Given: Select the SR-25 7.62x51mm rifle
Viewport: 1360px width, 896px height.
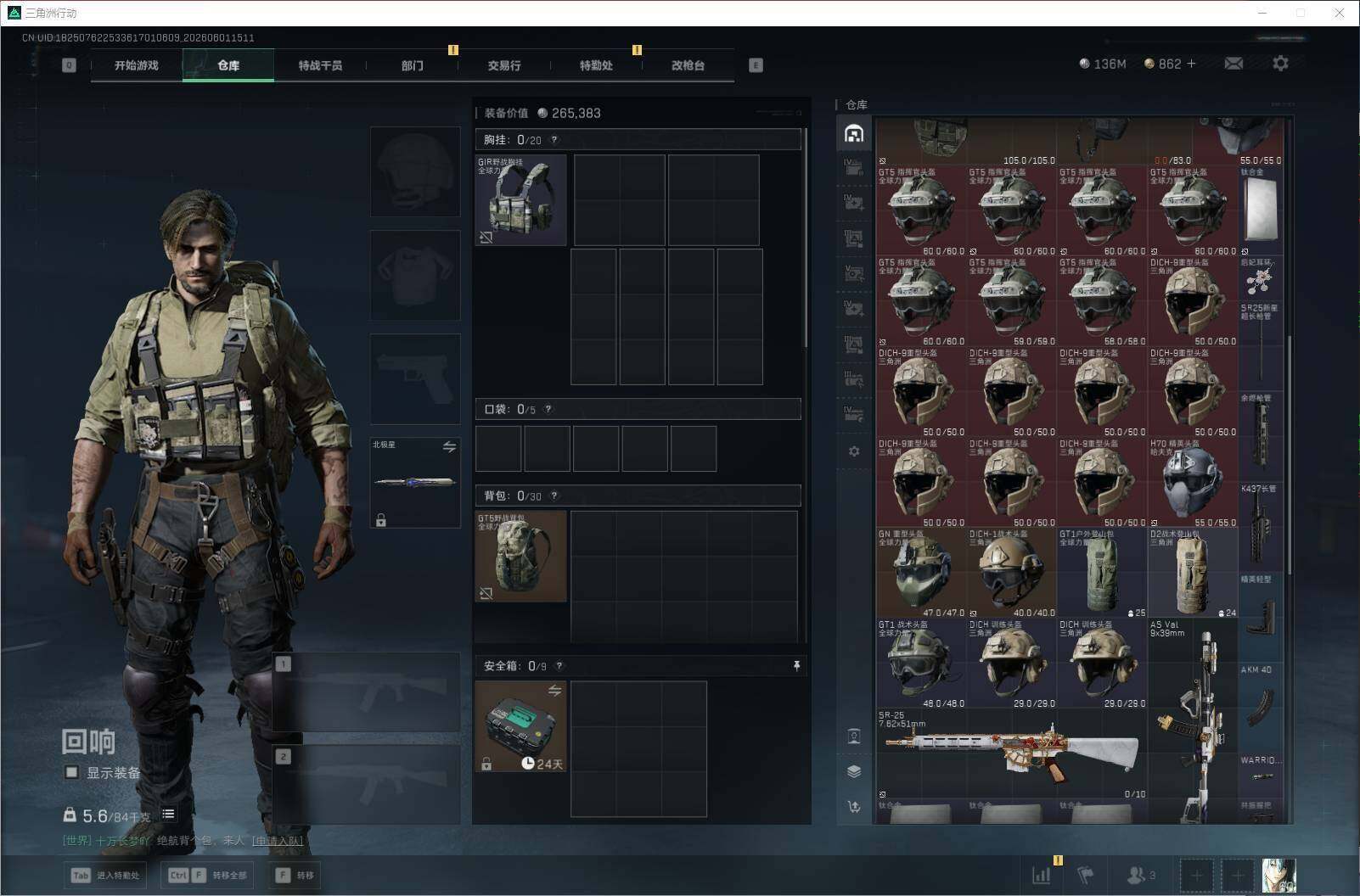Looking at the screenshot, I should [1012, 754].
